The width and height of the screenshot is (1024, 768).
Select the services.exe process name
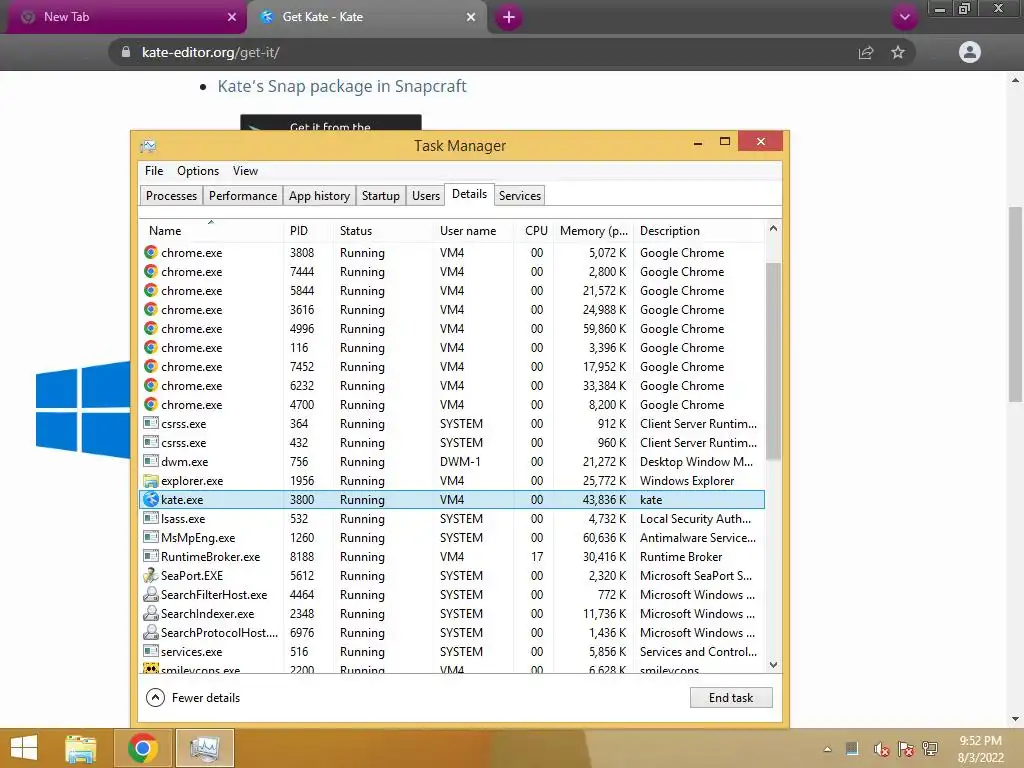coord(191,652)
